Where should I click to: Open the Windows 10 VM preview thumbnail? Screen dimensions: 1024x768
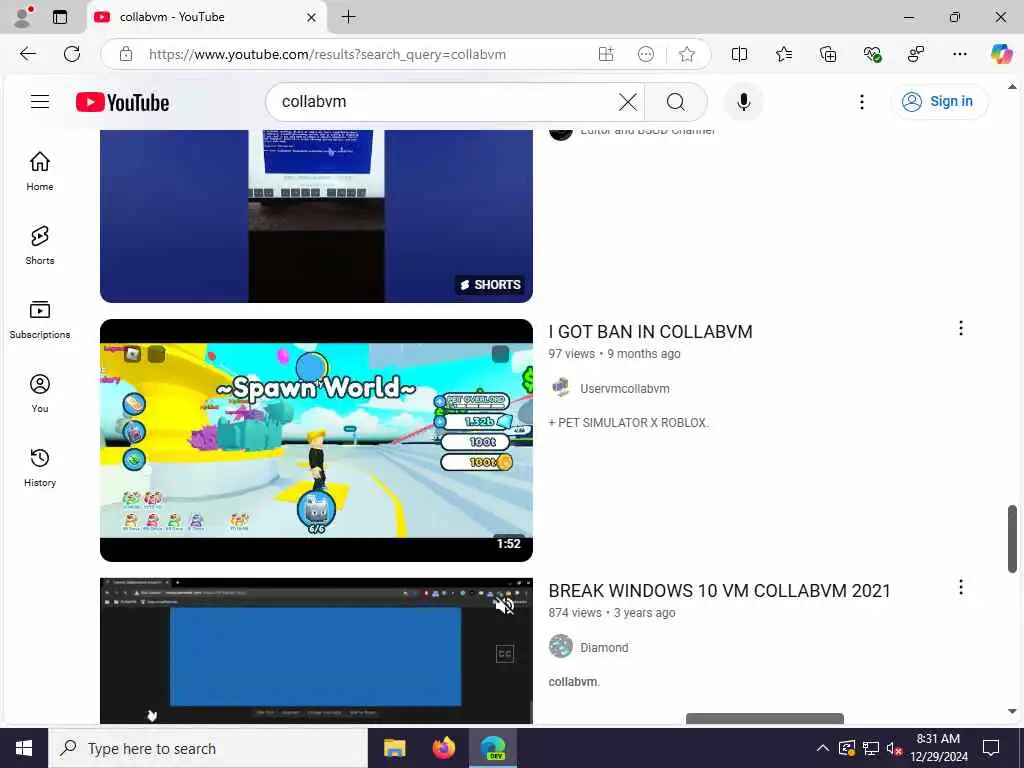coord(316,650)
